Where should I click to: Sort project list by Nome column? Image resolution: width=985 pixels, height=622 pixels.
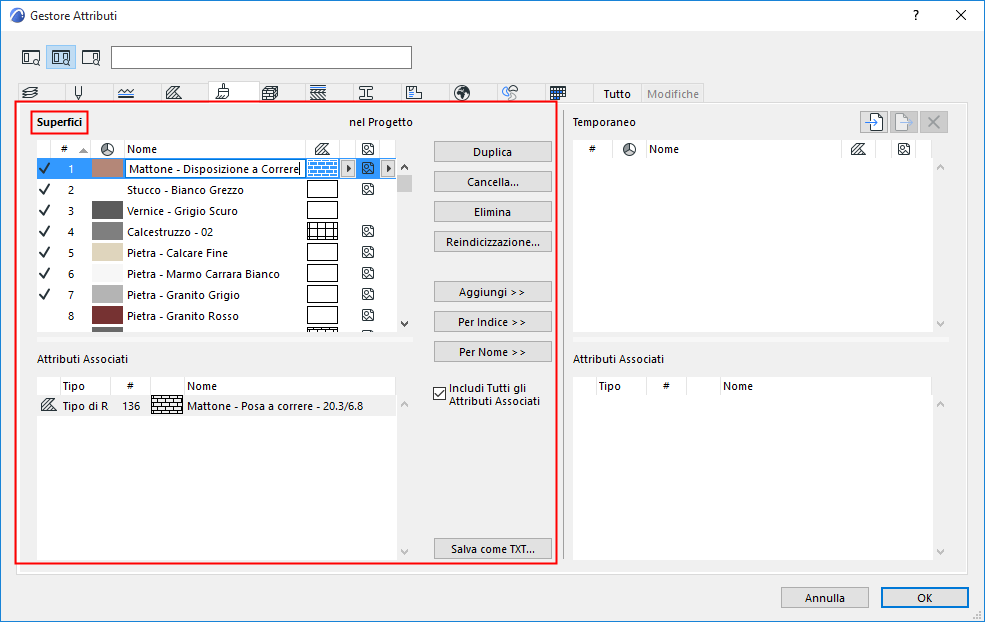tap(215, 149)
